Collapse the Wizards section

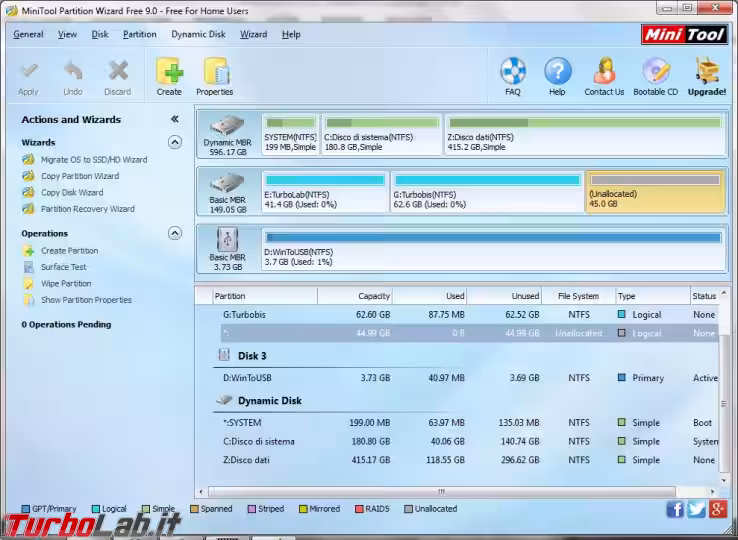175,142
